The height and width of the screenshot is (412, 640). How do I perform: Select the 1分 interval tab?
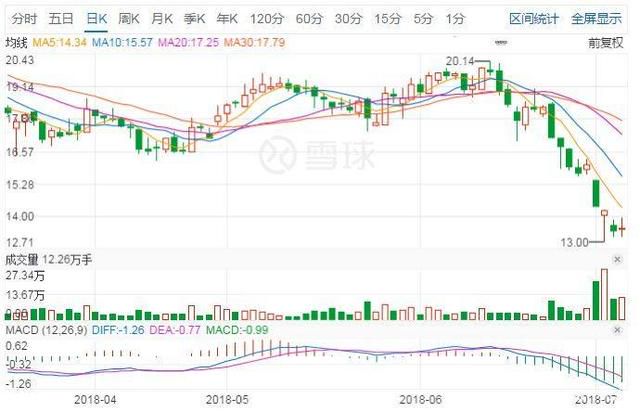[455, 18]
